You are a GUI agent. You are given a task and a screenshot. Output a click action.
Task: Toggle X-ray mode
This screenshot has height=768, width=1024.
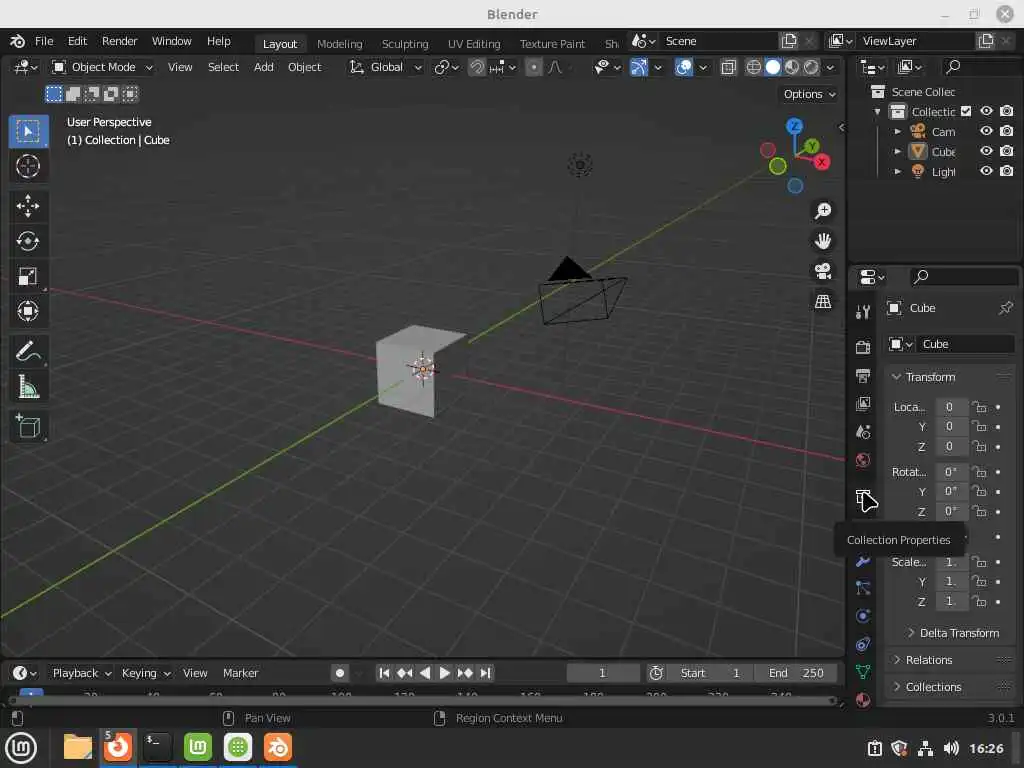click(728, 67)
